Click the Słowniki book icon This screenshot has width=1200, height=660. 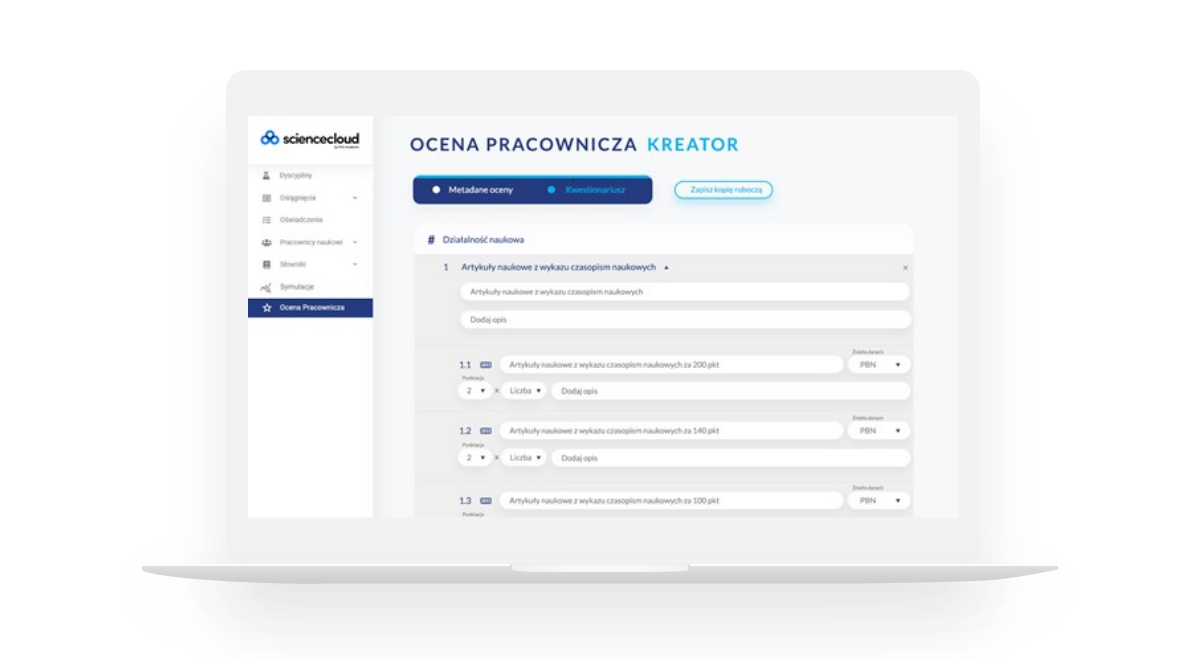(x=266, y=264)
